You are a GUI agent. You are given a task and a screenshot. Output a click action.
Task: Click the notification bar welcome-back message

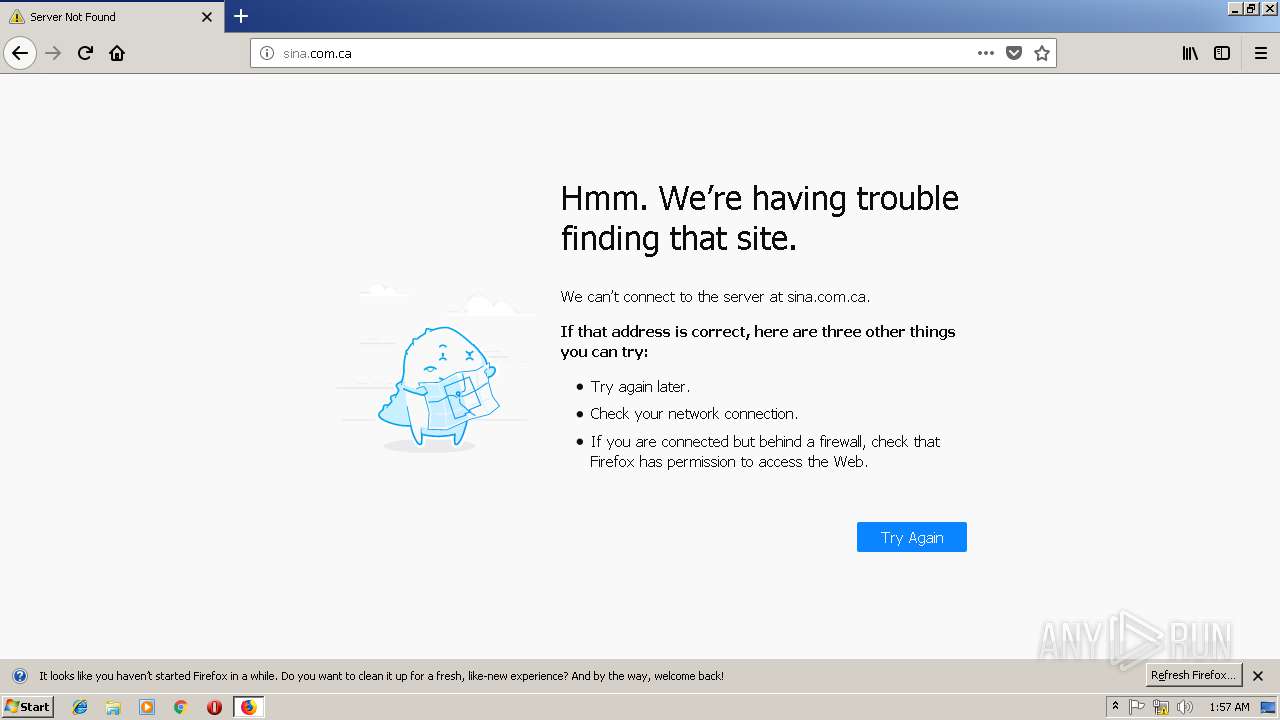381,676
